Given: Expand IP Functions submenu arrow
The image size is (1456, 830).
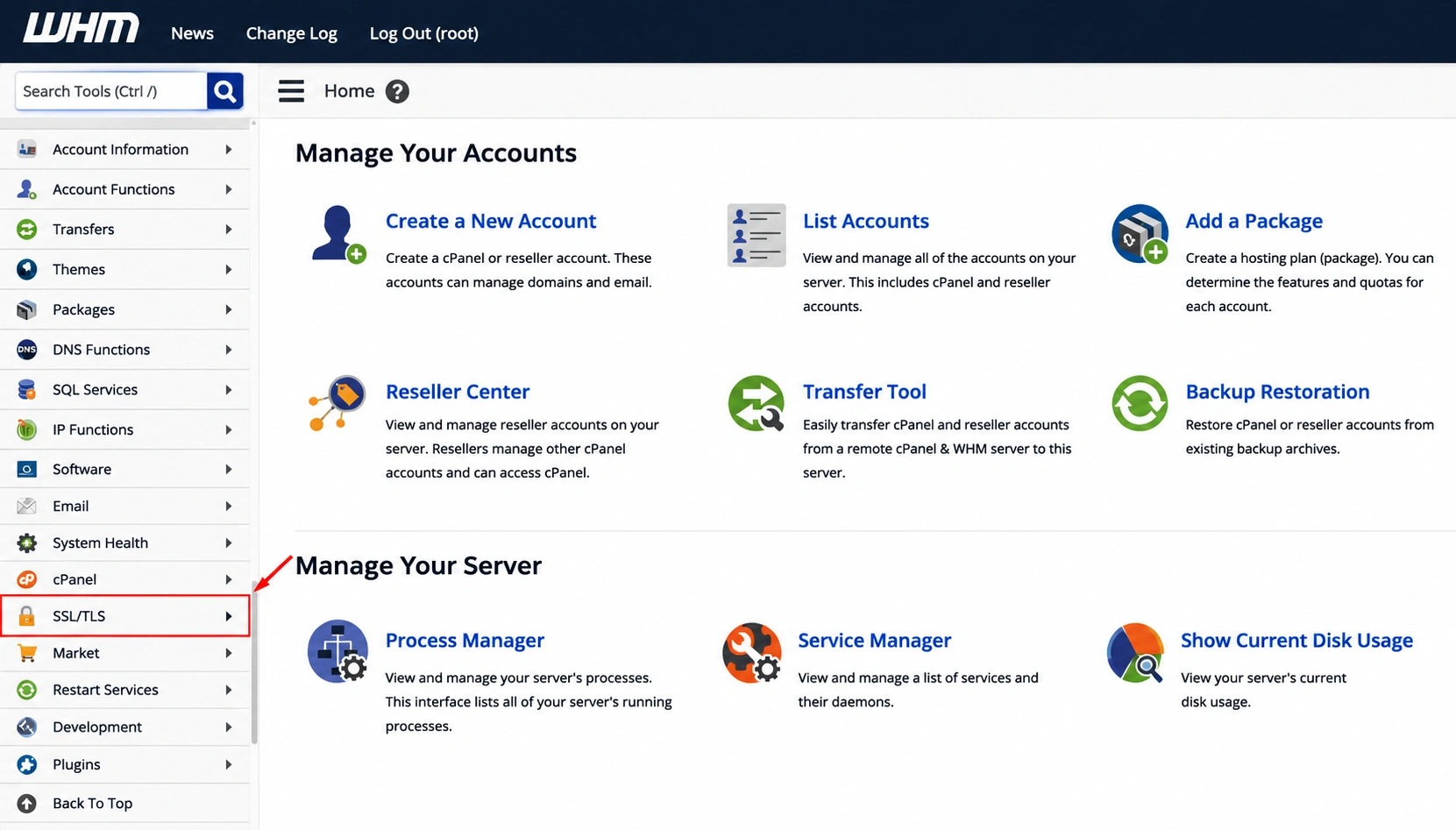Looking at the screenshot, I should tap(229, 429).
